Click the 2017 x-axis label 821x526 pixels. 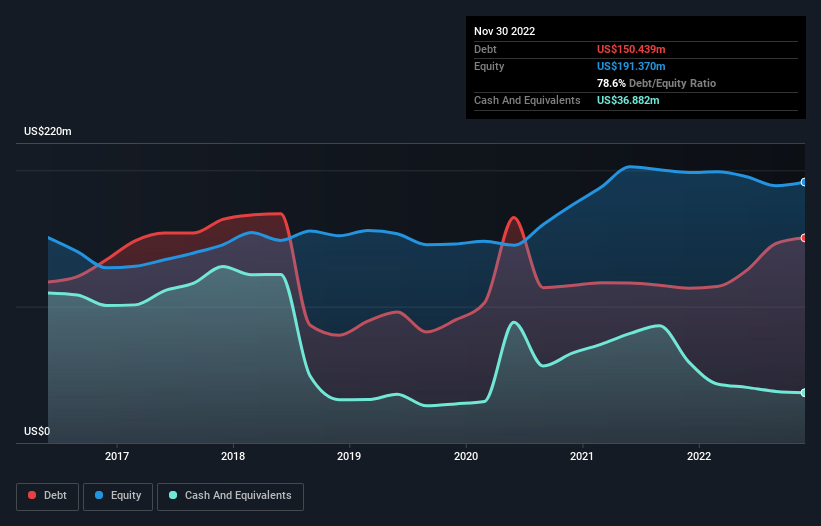(x=117, y=456)
